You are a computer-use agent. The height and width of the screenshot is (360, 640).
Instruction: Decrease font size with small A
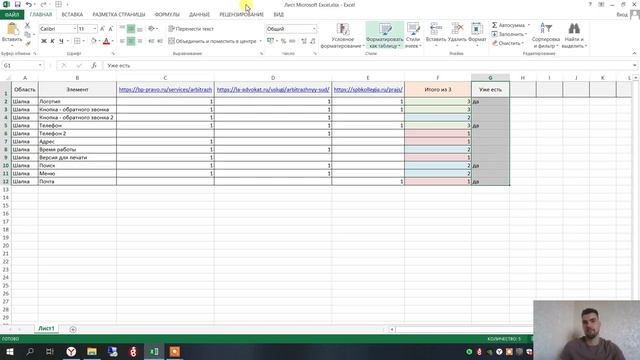110,29
